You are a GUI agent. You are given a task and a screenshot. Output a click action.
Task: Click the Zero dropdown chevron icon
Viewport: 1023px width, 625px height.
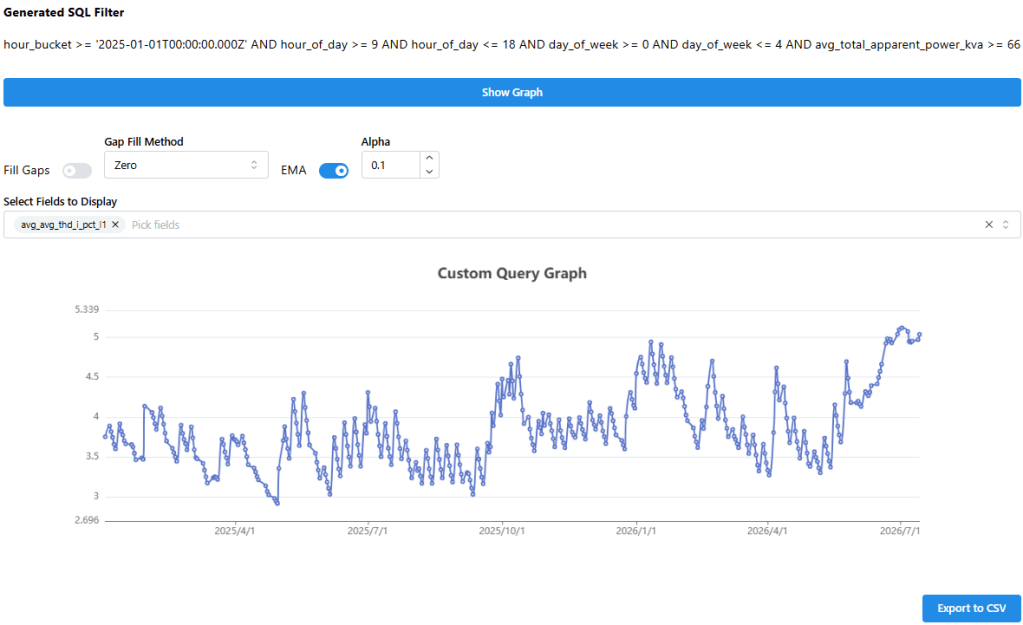pos(254,165)
